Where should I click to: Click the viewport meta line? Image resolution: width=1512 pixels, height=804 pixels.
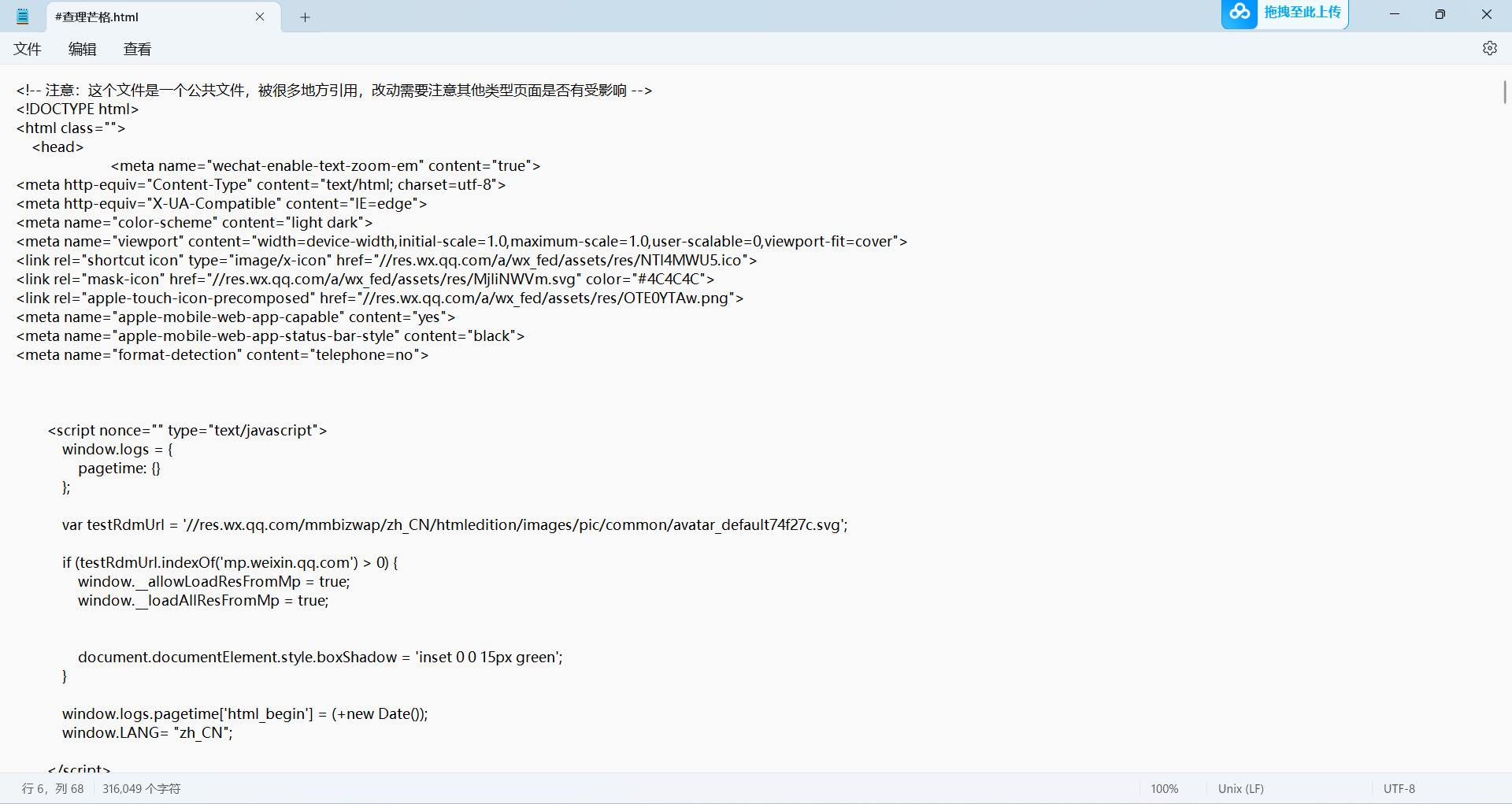click(461, 241)
